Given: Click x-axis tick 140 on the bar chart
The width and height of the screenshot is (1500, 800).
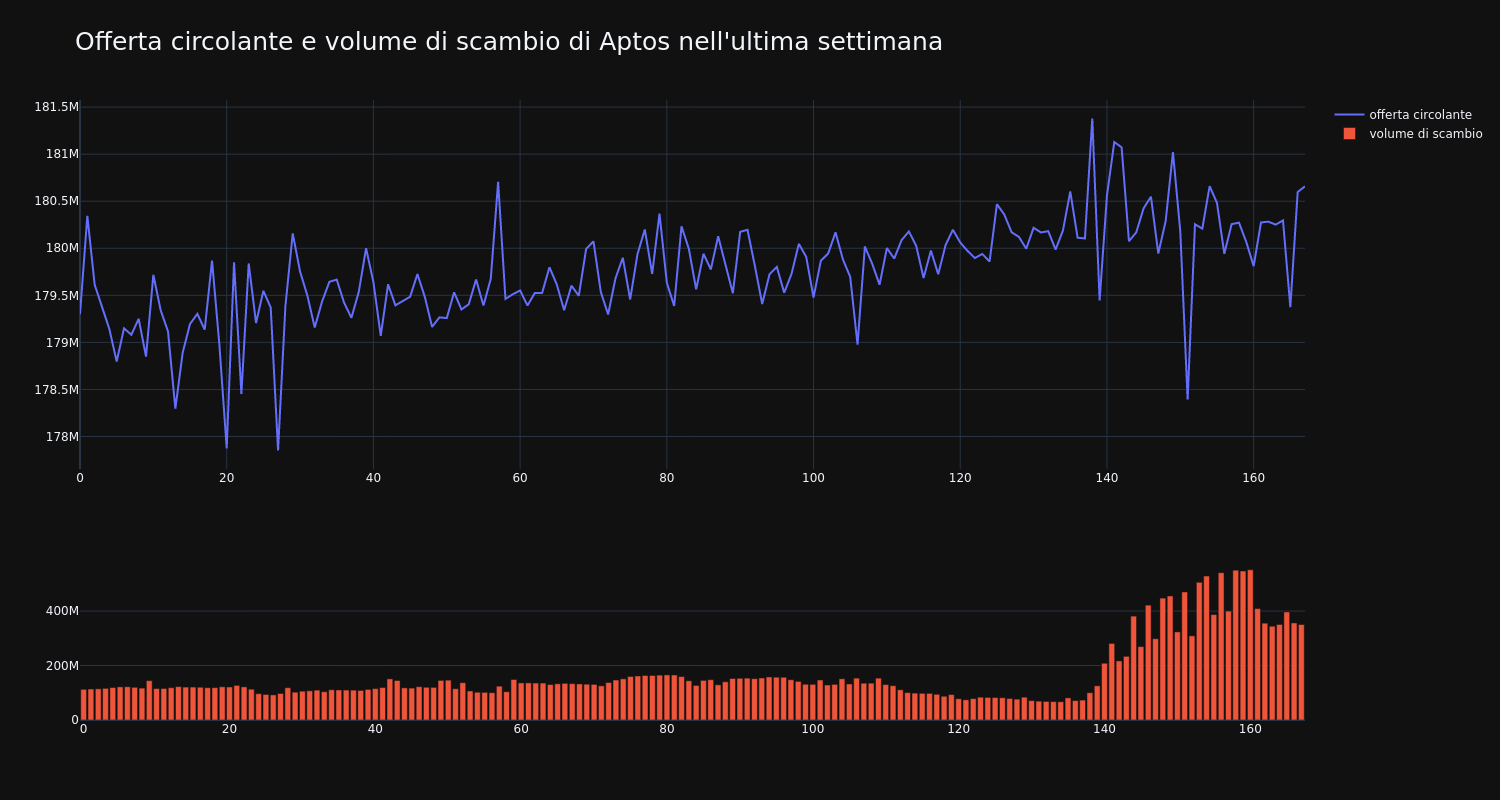Looking at the screenshot, I should coord(1105,729).
